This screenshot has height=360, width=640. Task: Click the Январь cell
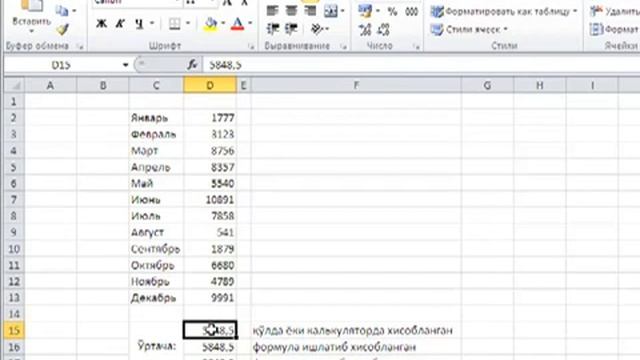[x=156, y=118]
